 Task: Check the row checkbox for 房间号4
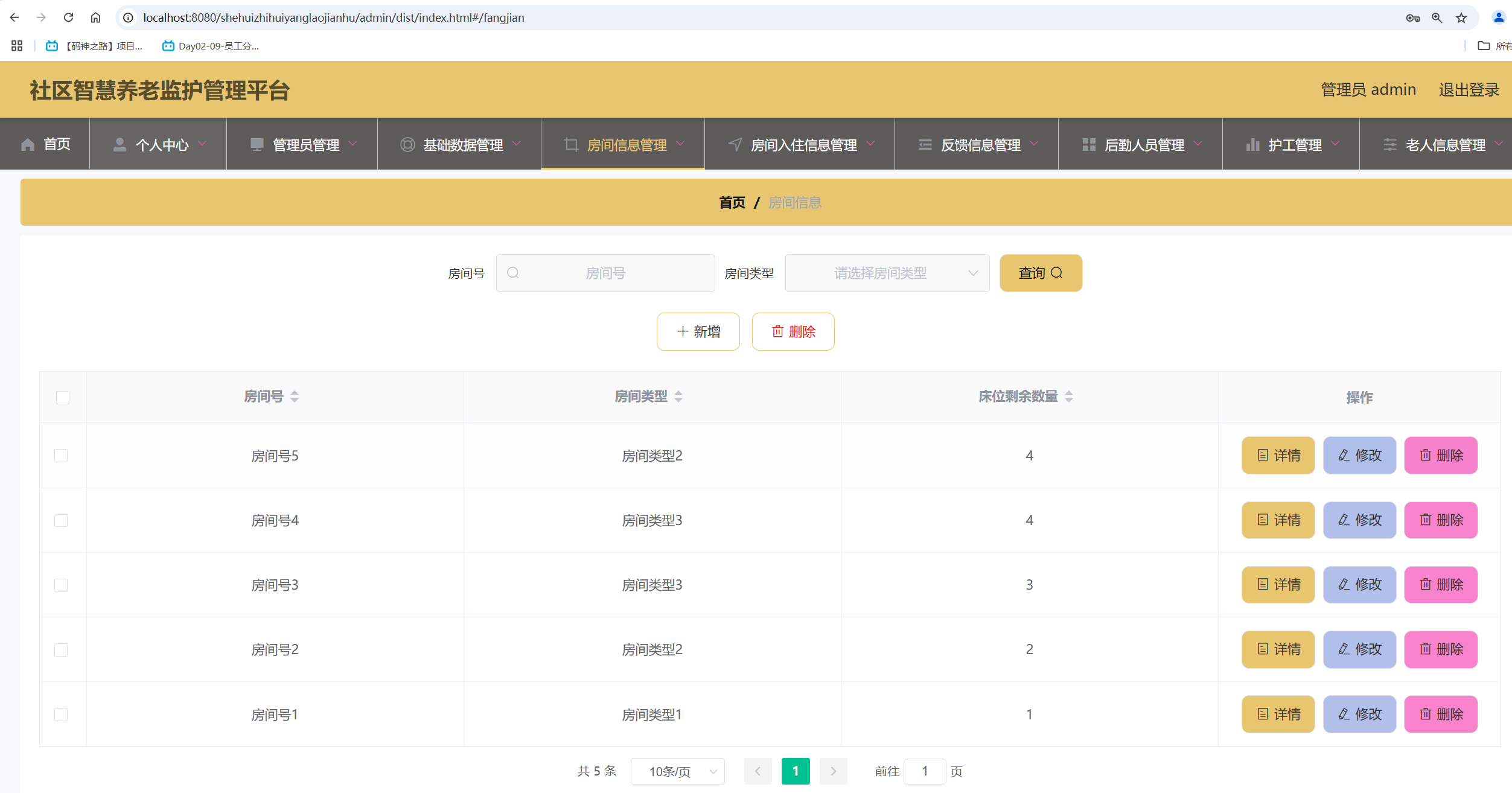(x=61, y=520)
